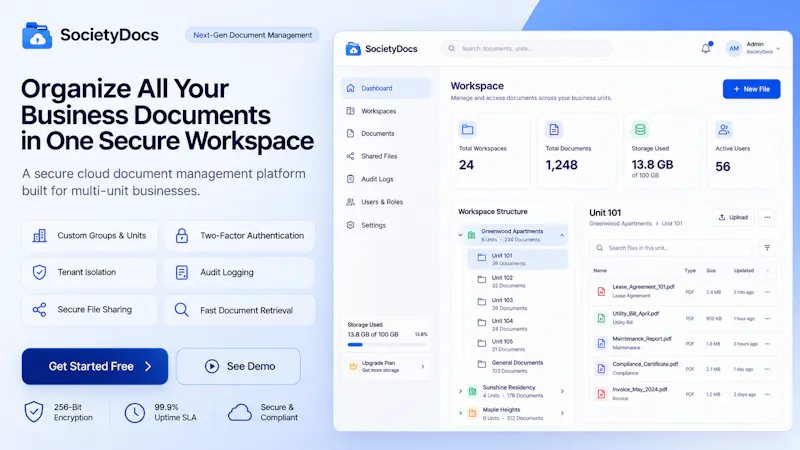Click the Secure File Sharing share icon
Viewport: 800px width, 450px height.
point(39,310)
